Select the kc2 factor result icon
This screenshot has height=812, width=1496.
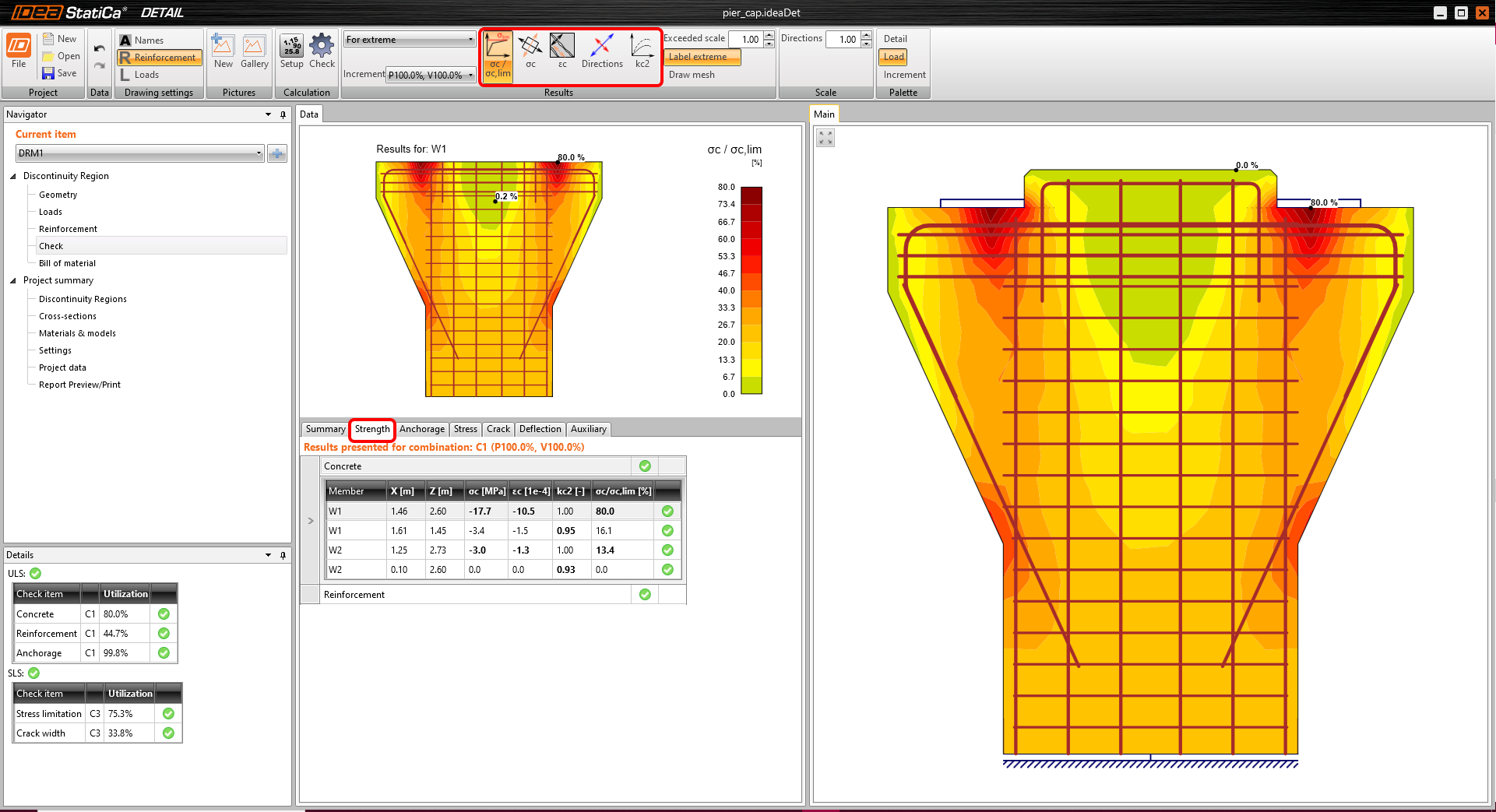pyautogui.click(x=642, y=47)
